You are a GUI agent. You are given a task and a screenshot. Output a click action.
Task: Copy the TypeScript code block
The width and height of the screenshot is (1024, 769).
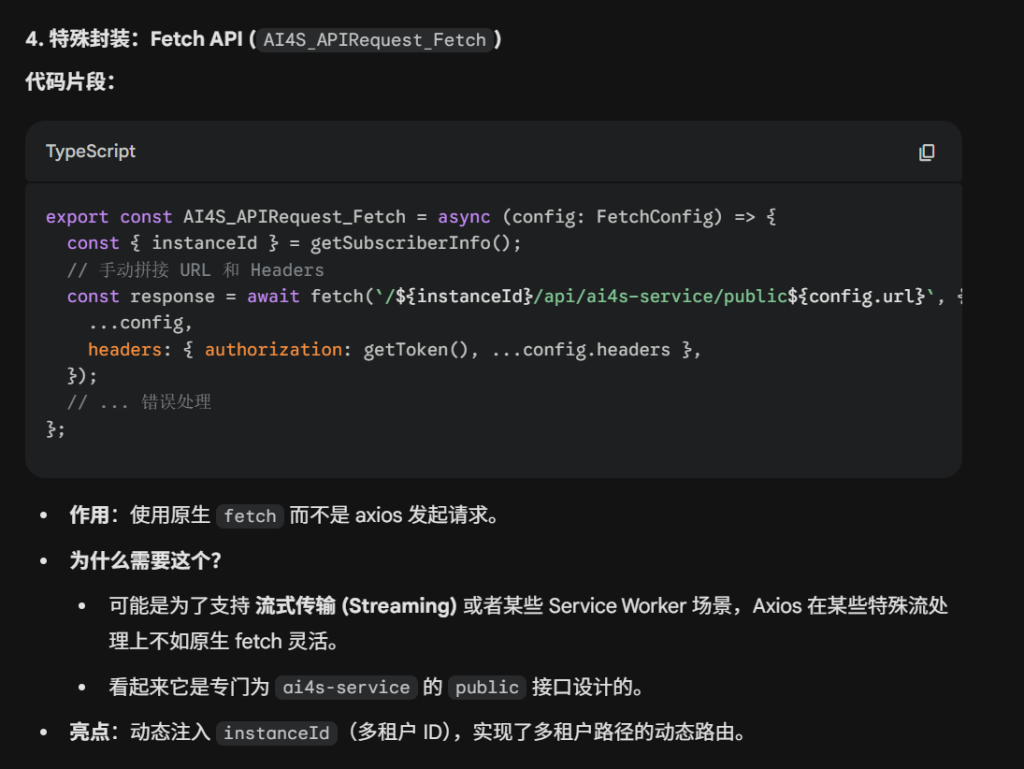pos(926,152)
